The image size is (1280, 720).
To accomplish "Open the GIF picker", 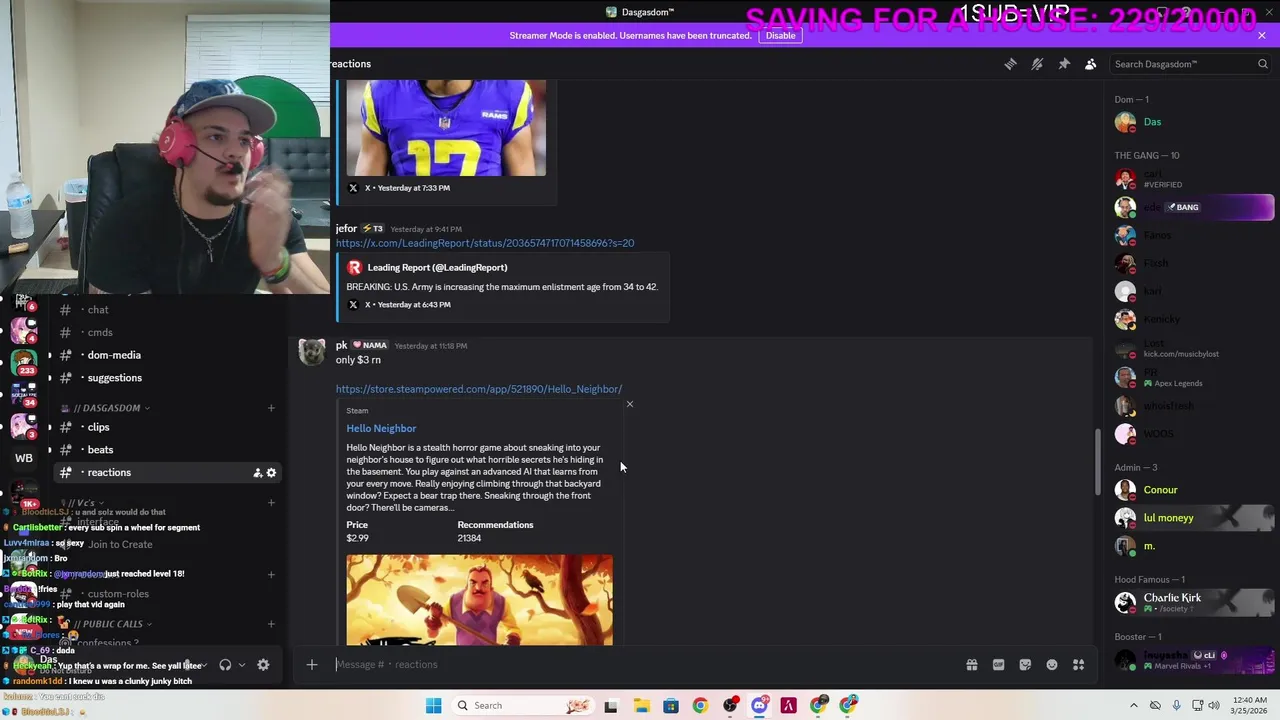I will [998, 665].
